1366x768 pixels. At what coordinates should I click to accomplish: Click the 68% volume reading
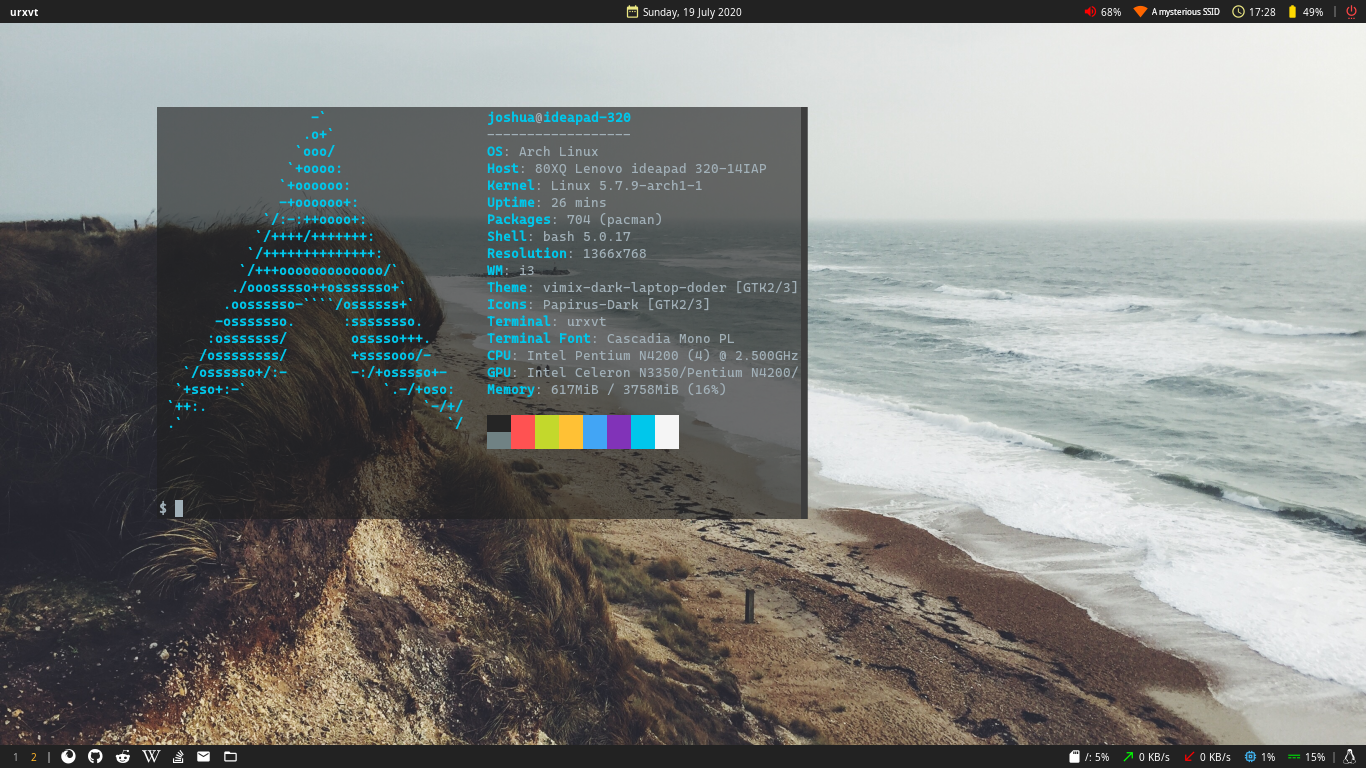point(1111,12)
